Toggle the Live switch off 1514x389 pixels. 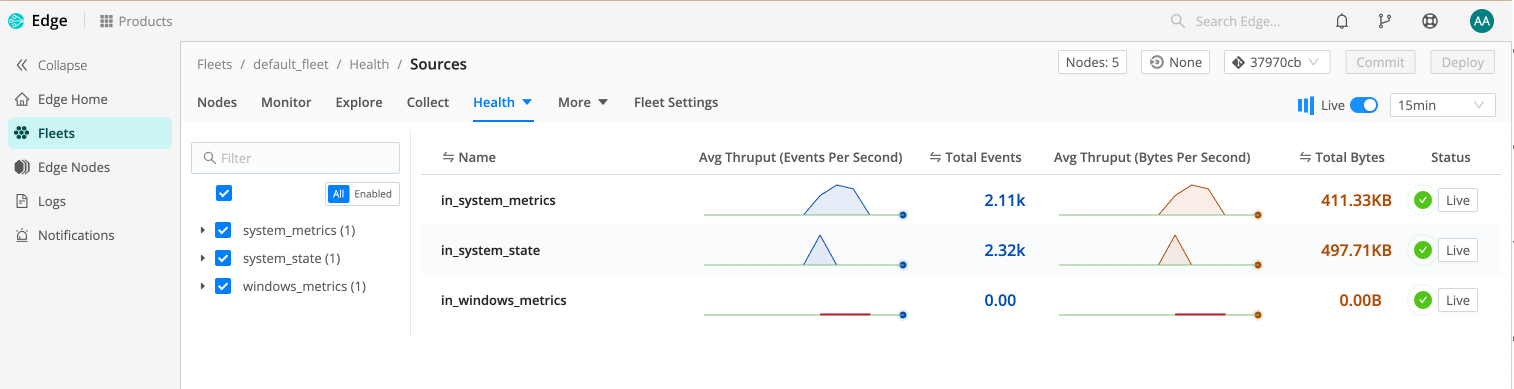click(1364, 105)
